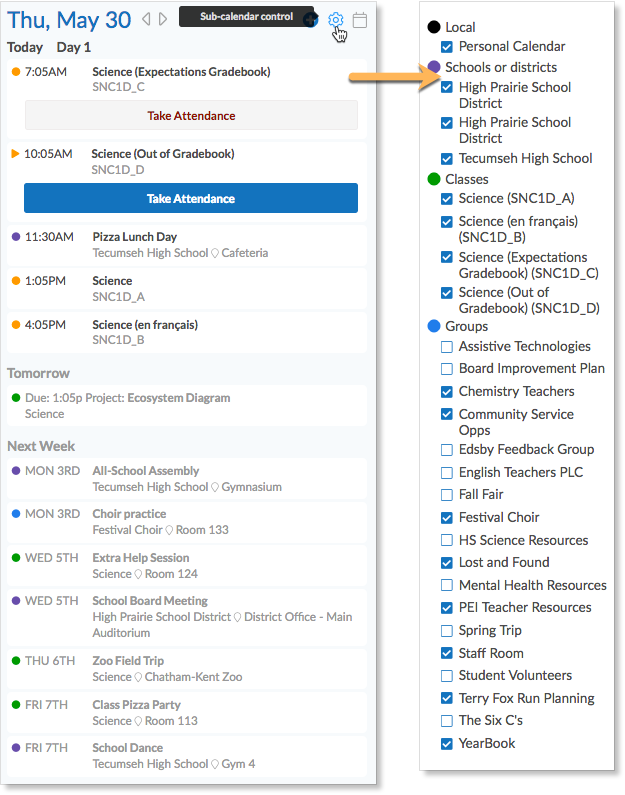The height and width of the screenshot is (795, 625).
Task: Uncheck Staff Room group calendar
Action: 447,654
